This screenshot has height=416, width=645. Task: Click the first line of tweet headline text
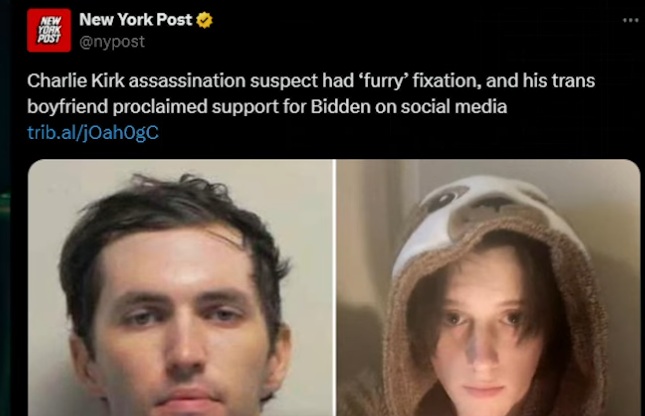point(311,81)
